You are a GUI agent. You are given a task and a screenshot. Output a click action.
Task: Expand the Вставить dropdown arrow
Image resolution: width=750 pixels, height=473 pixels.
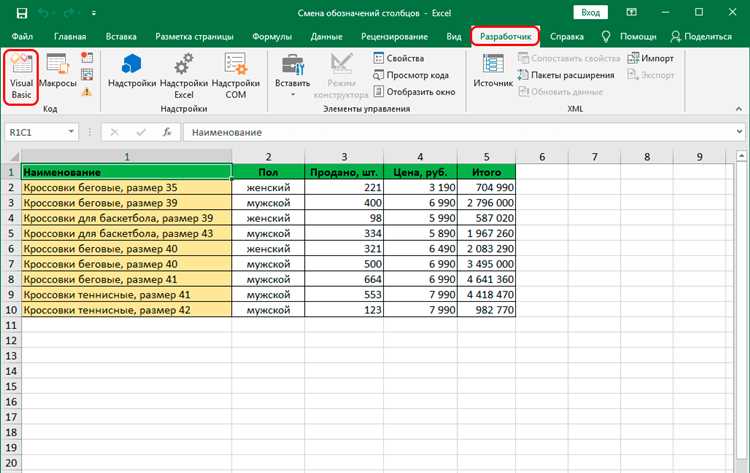click(293, 95)
